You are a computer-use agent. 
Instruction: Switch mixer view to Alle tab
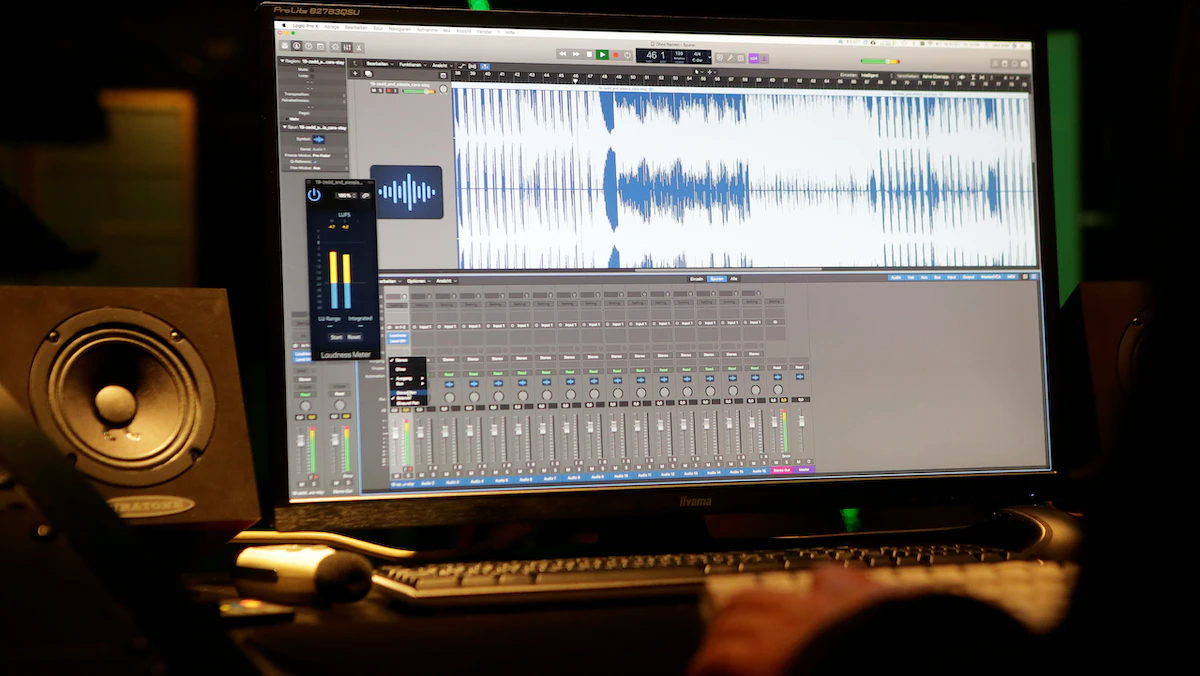[x=733, y=279]
